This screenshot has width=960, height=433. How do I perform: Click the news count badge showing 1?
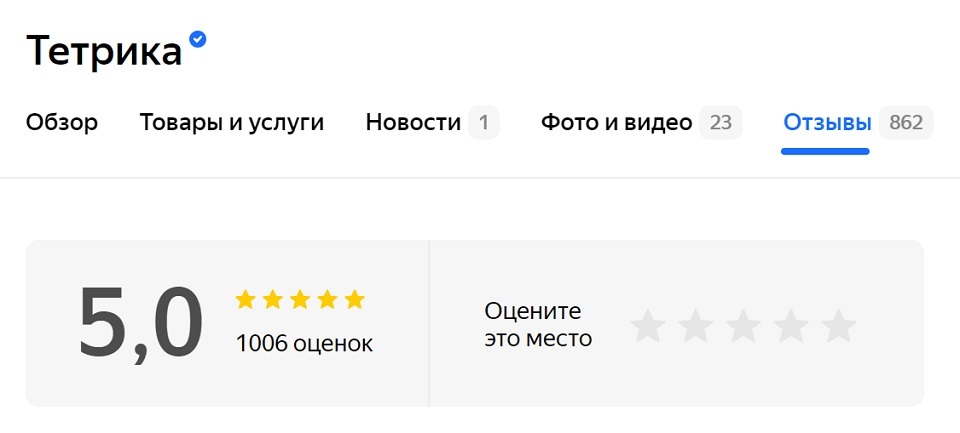[484, 123]
